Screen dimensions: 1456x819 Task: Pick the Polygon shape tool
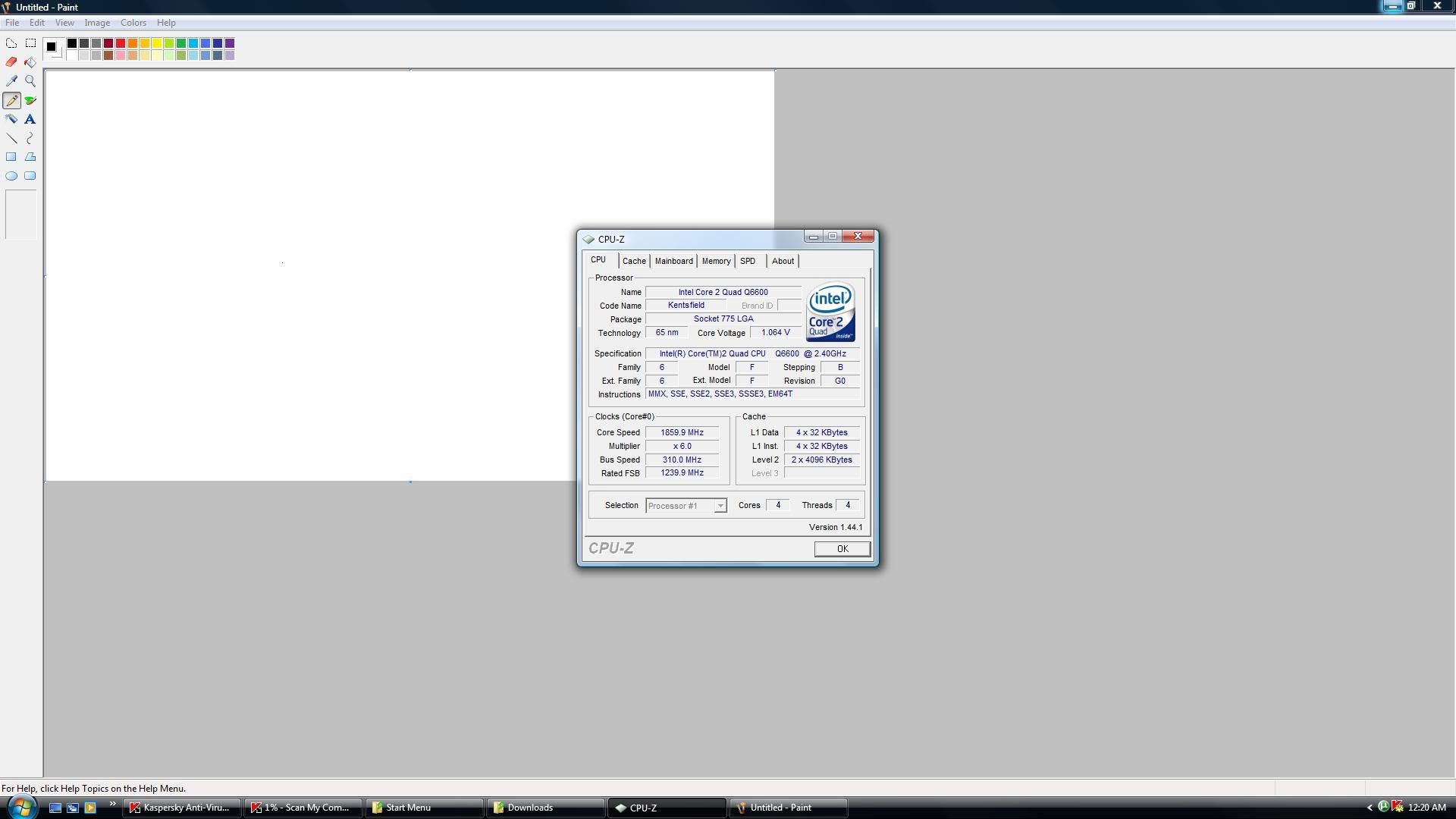point(30,157)
